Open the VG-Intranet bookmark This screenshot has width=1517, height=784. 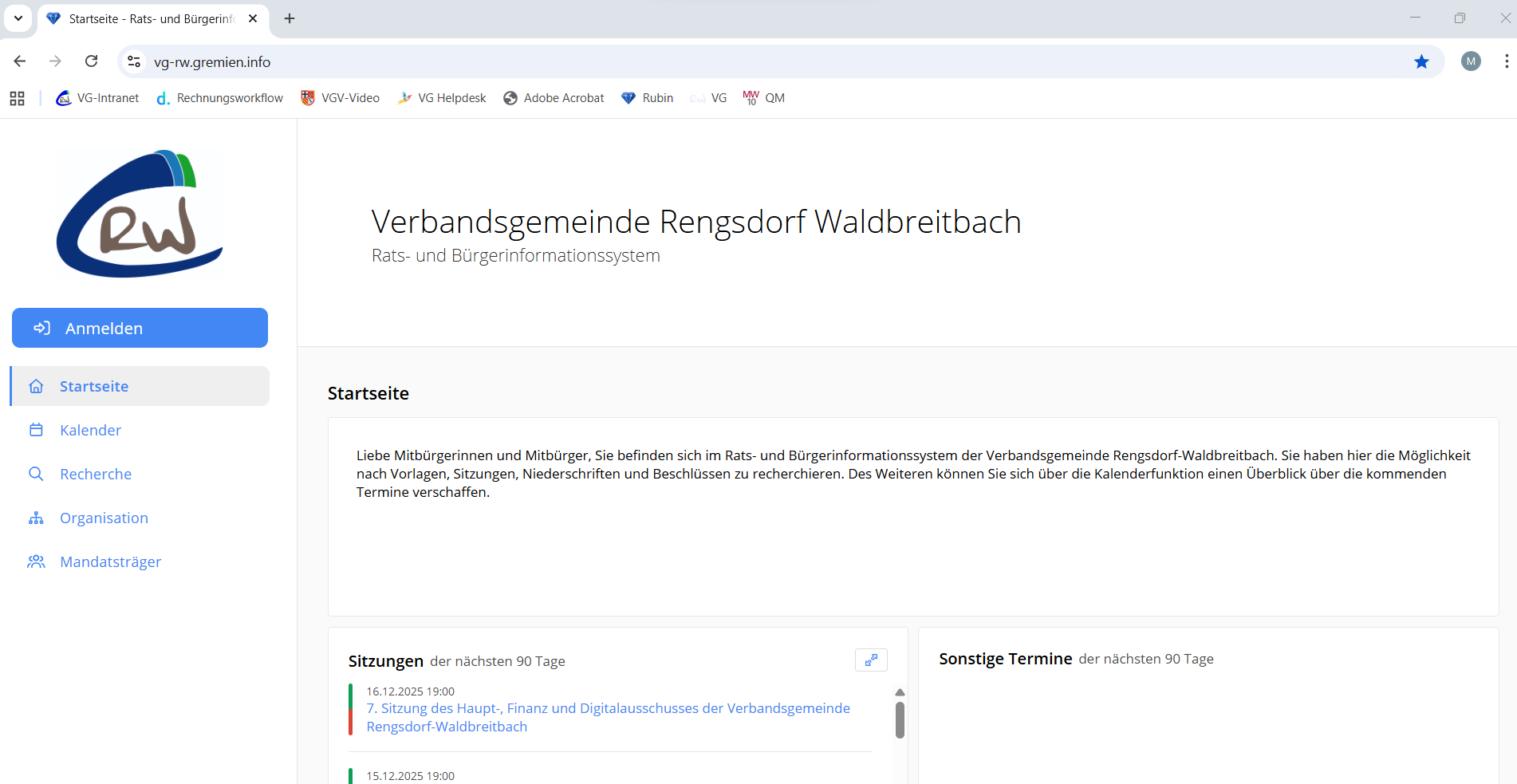97,98
